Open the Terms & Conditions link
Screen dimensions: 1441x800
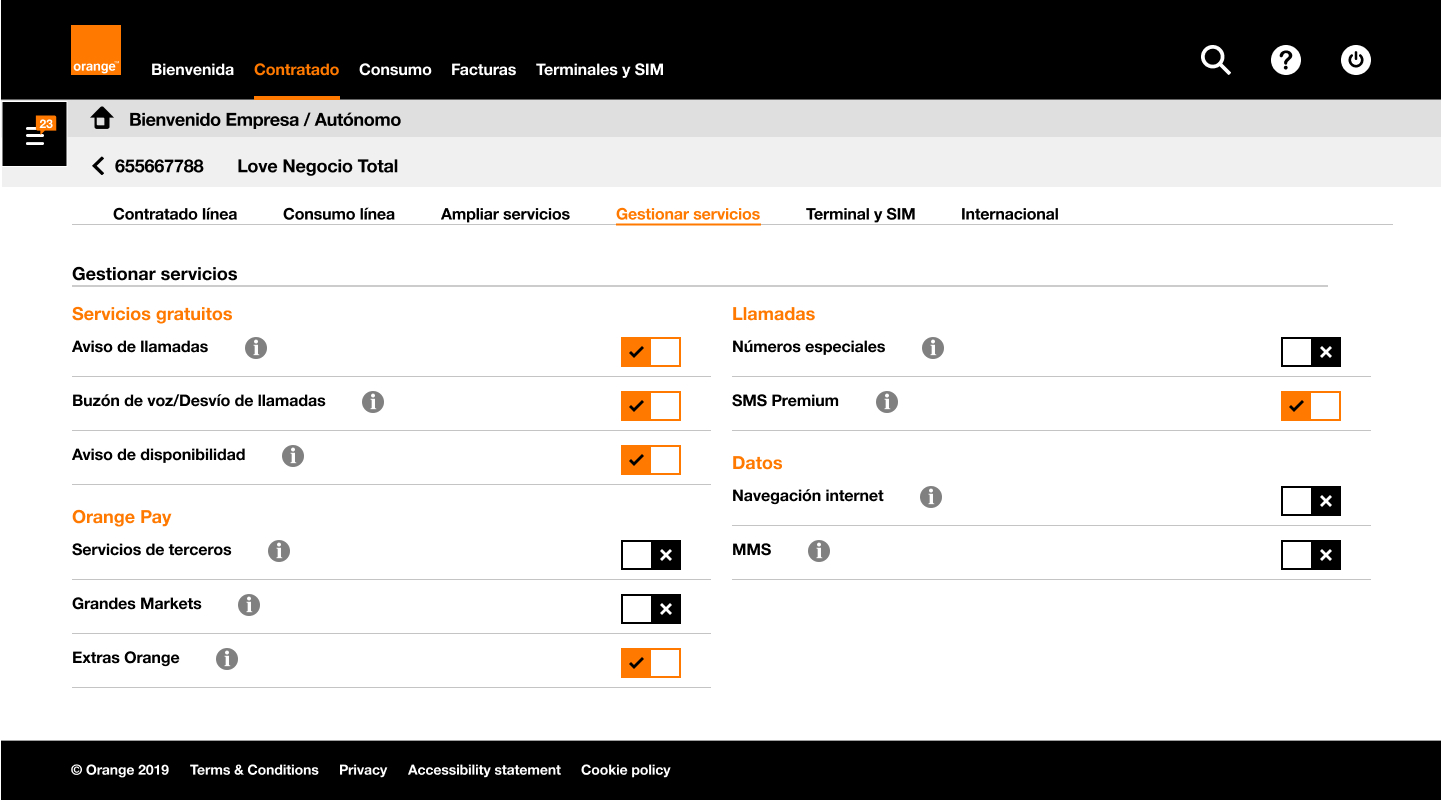click(x=254, y=770)
